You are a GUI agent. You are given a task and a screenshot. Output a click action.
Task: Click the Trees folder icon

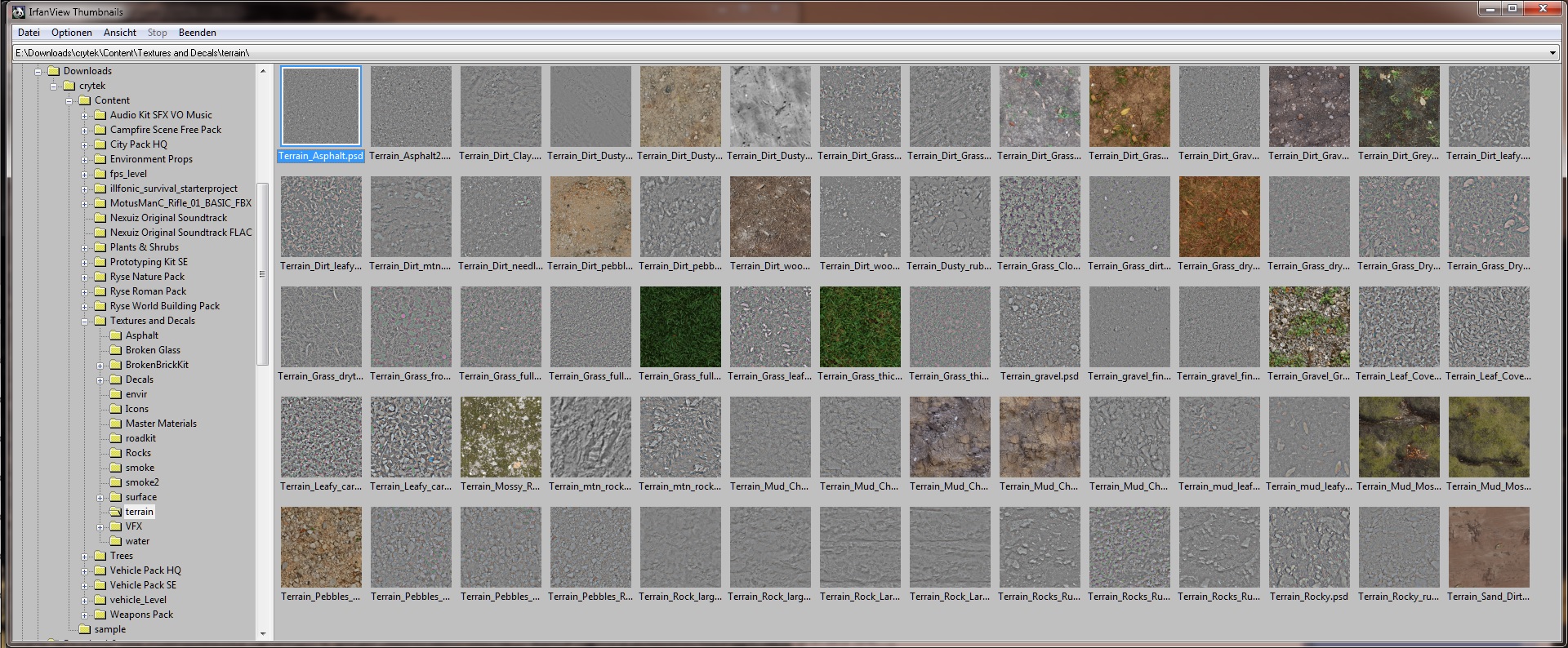pyautogui.click(x=100, y=556)
